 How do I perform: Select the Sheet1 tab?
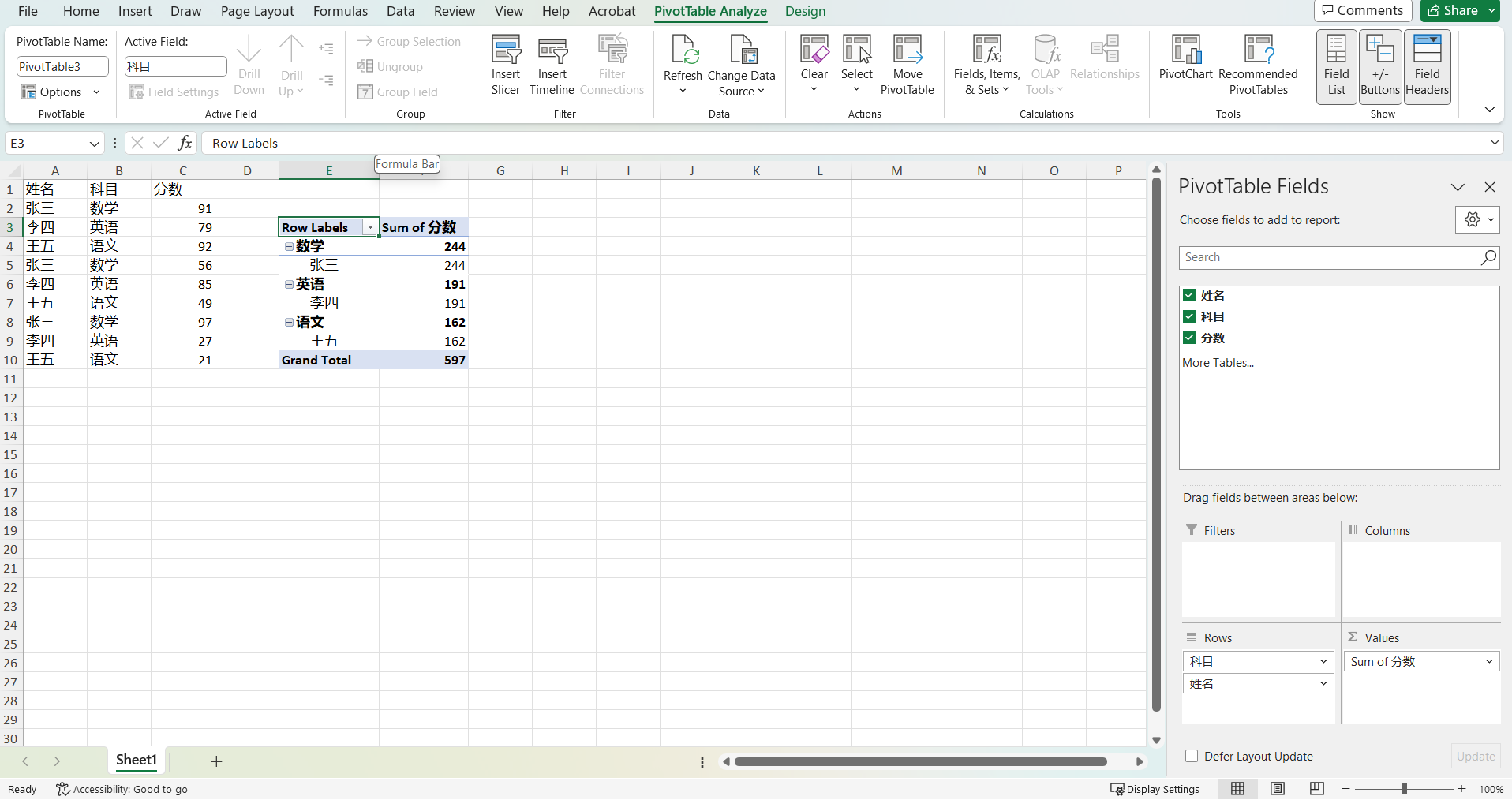coord(137,760)
